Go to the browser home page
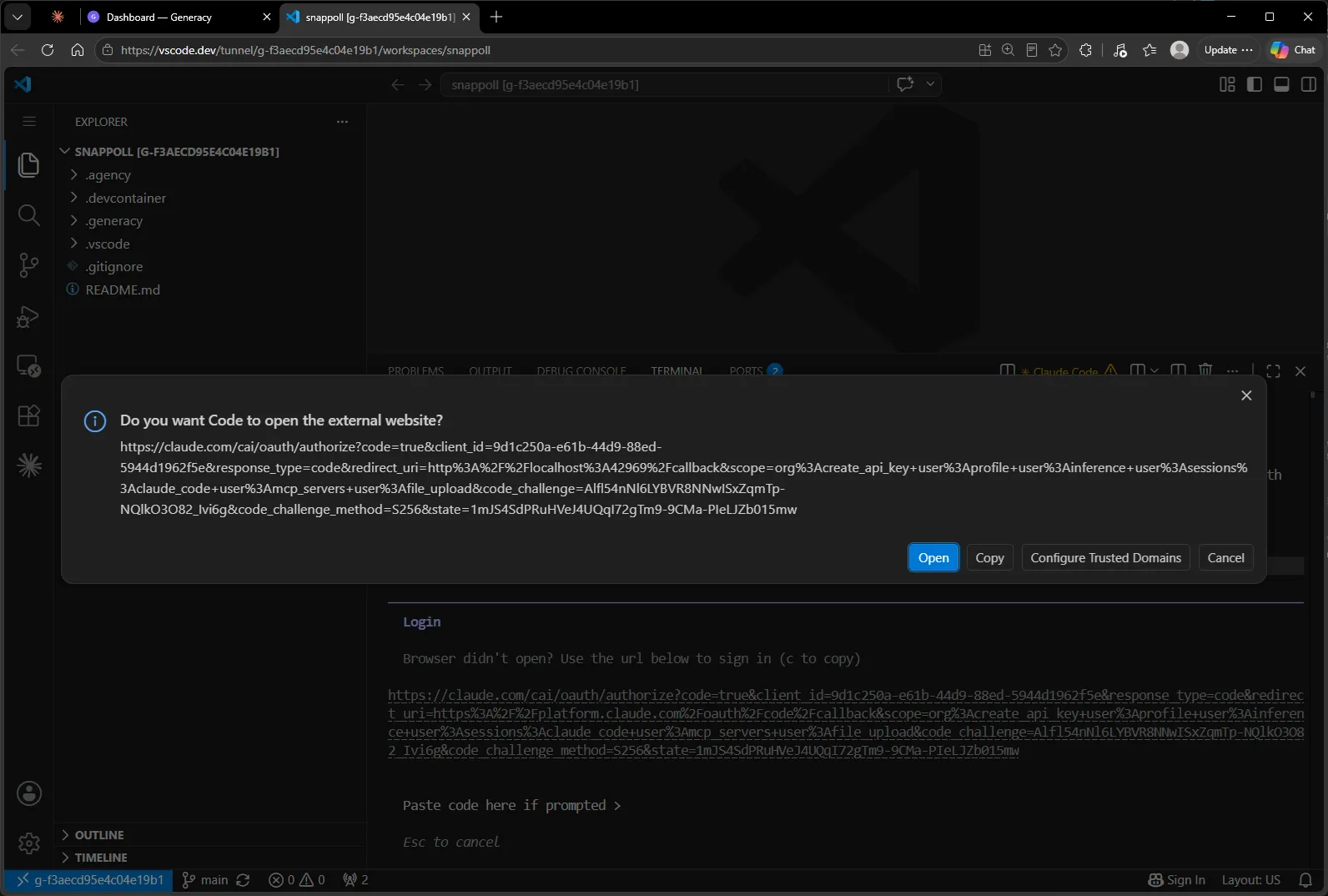The height and width of the screenshot is (896, 1328). click(78, 50)
